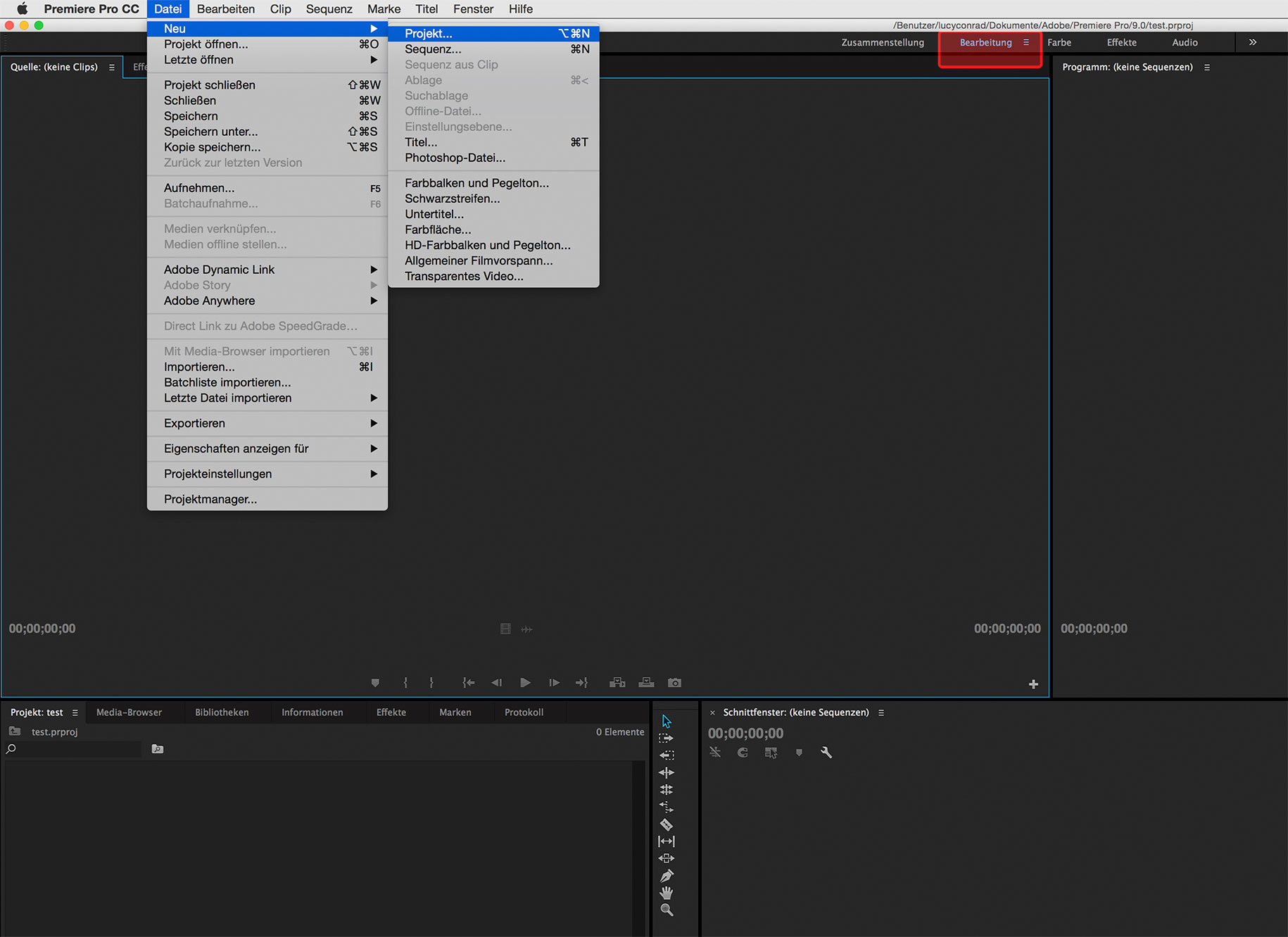1288x937 pixels.
Task: Choose Projekt... in the Neu submenu
Action: 494,34
